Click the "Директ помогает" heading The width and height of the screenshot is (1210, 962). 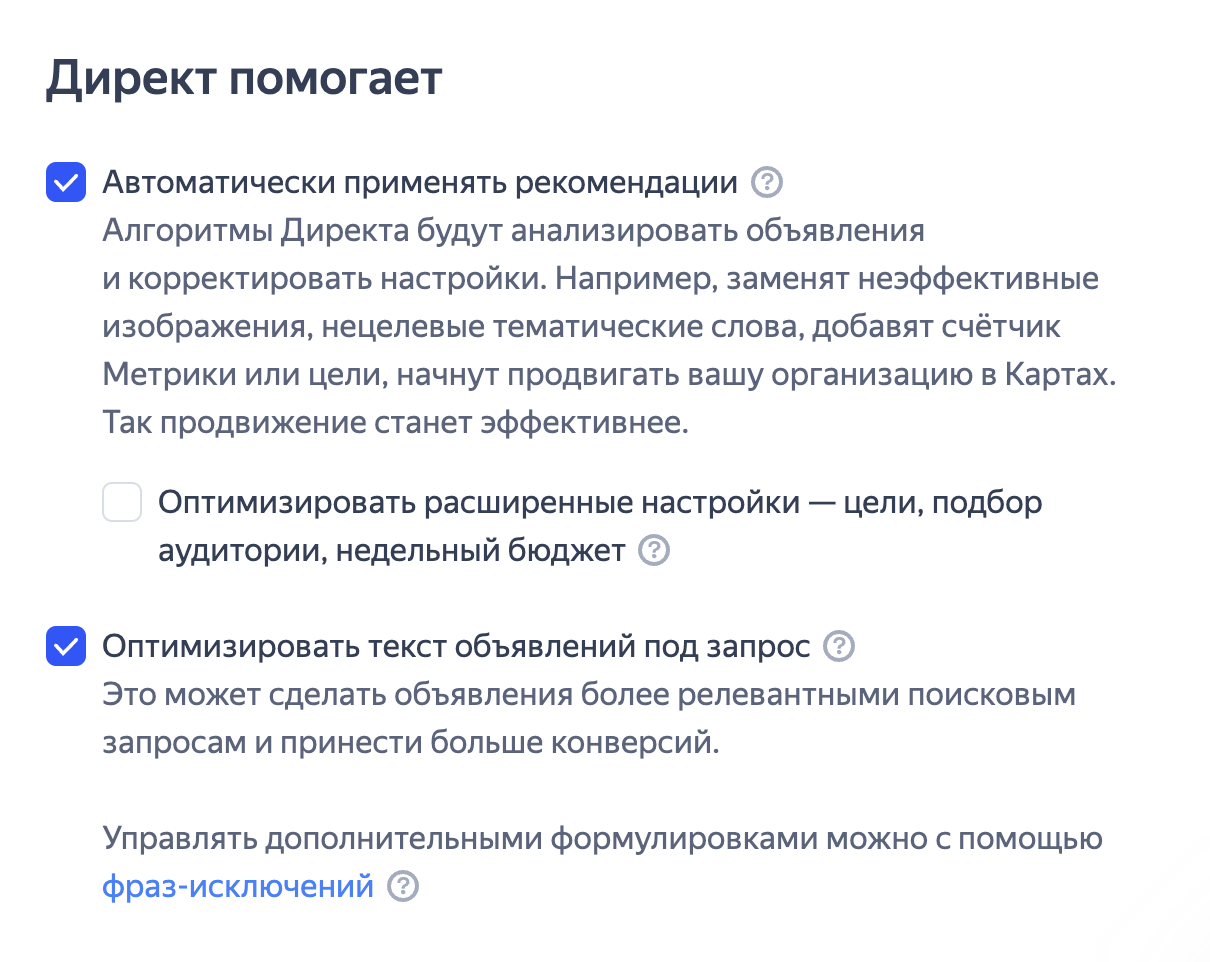pyautogui.click(x=244, y=79)
